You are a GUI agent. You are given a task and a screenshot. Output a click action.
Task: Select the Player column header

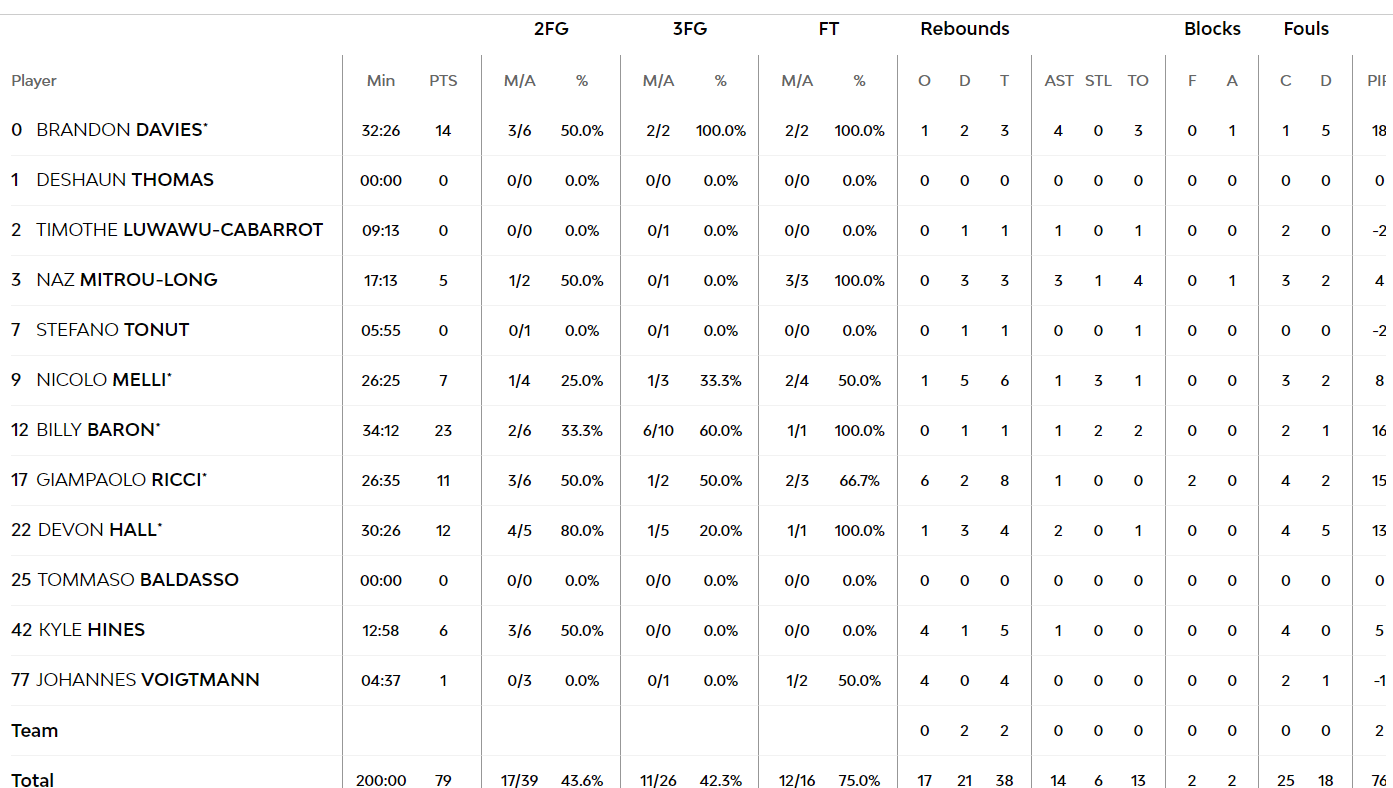34,81
